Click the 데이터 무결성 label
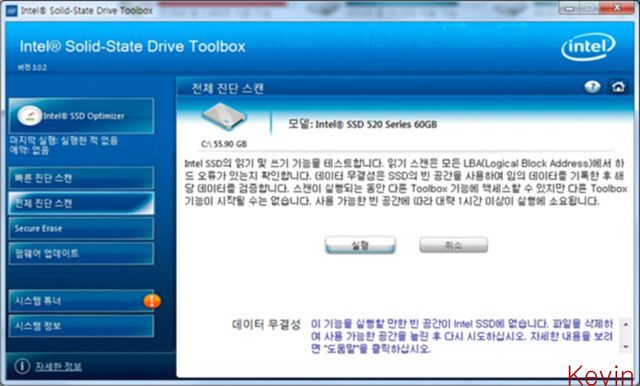 [x=266, y=325]
